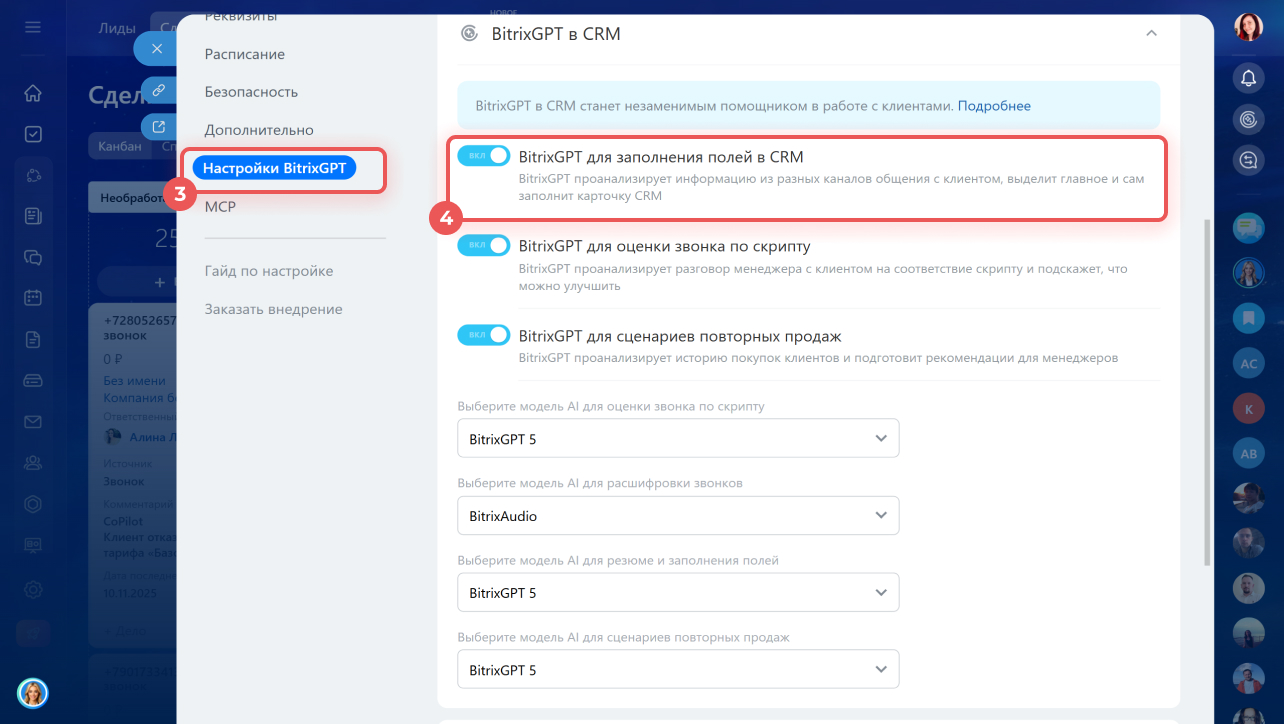Open AI model dropdown for call script evaluation
1284x724 pixels.
pyautogui.click(x=678, y=438)
